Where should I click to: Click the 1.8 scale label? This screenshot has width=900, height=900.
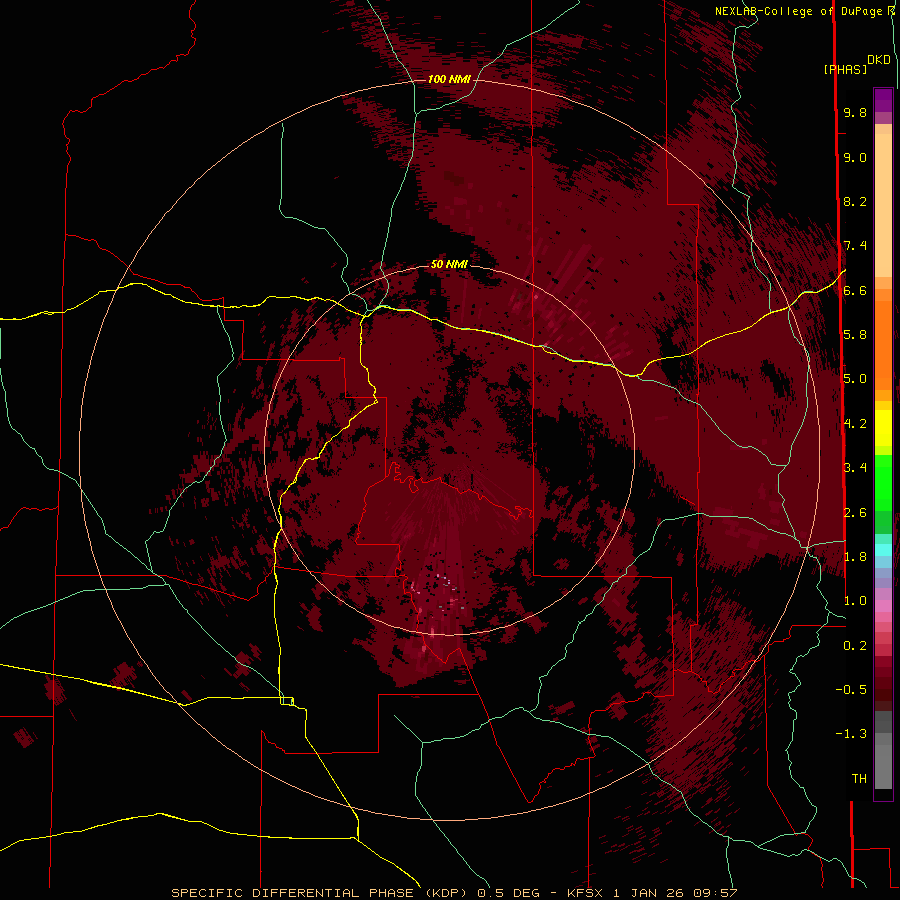[855, 557]
